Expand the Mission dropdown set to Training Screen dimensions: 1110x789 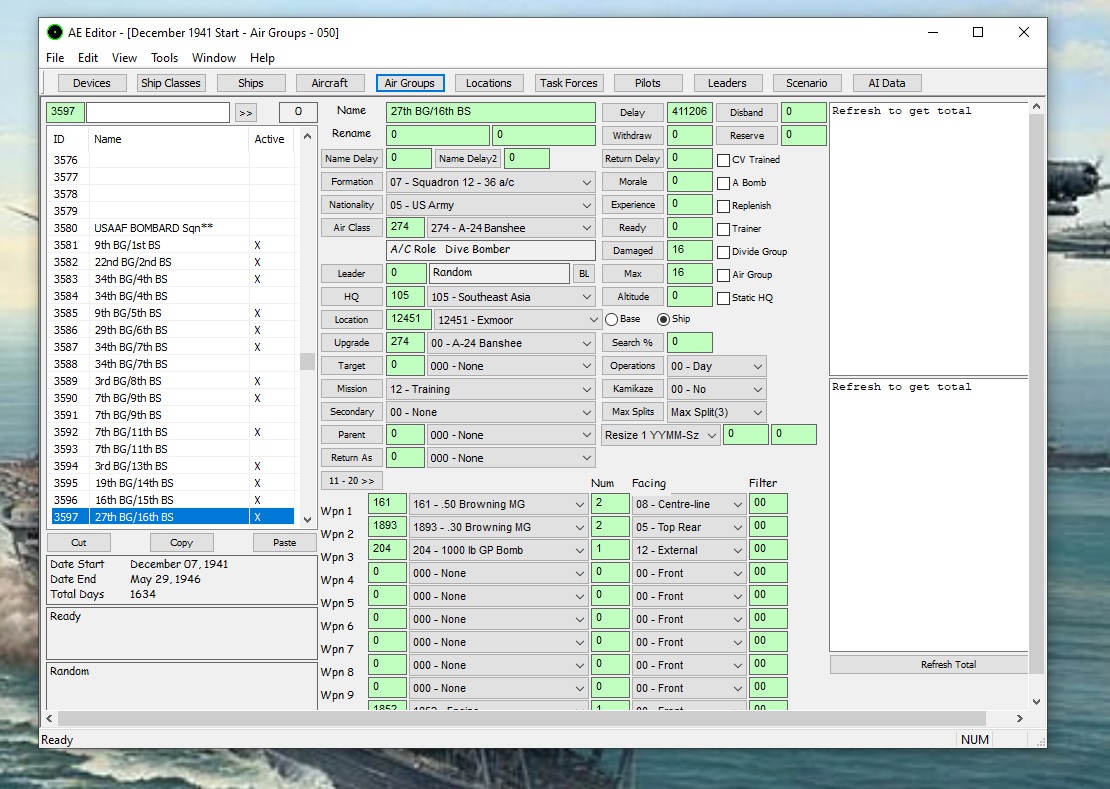coord(490,389)
